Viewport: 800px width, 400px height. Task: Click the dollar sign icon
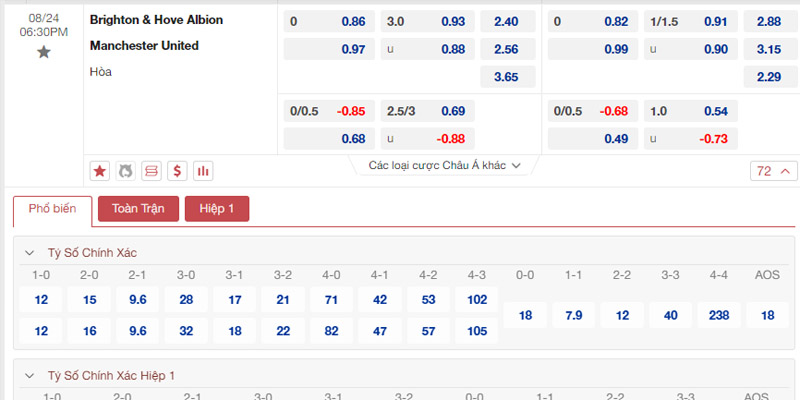(x=177, y=171)
